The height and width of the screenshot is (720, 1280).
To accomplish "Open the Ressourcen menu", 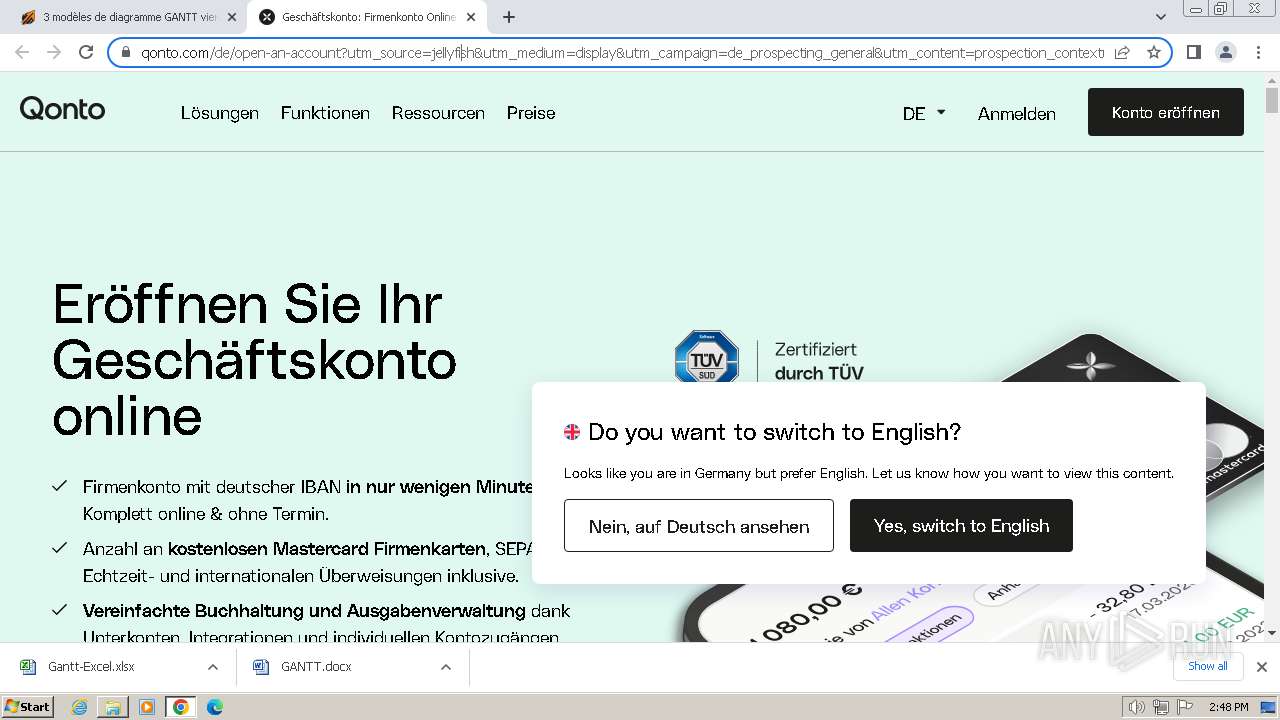I will [438, 113].
